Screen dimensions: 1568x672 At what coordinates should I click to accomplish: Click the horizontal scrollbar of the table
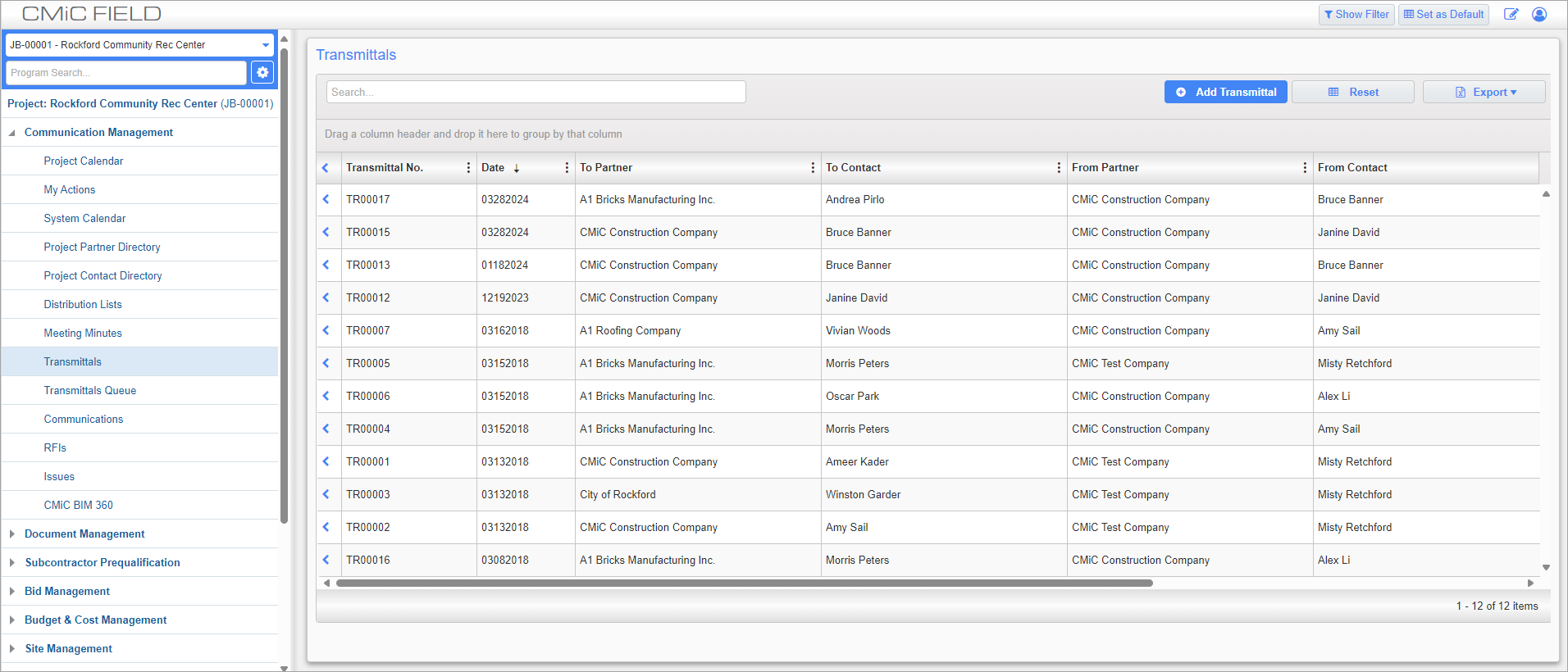point(745,583)
